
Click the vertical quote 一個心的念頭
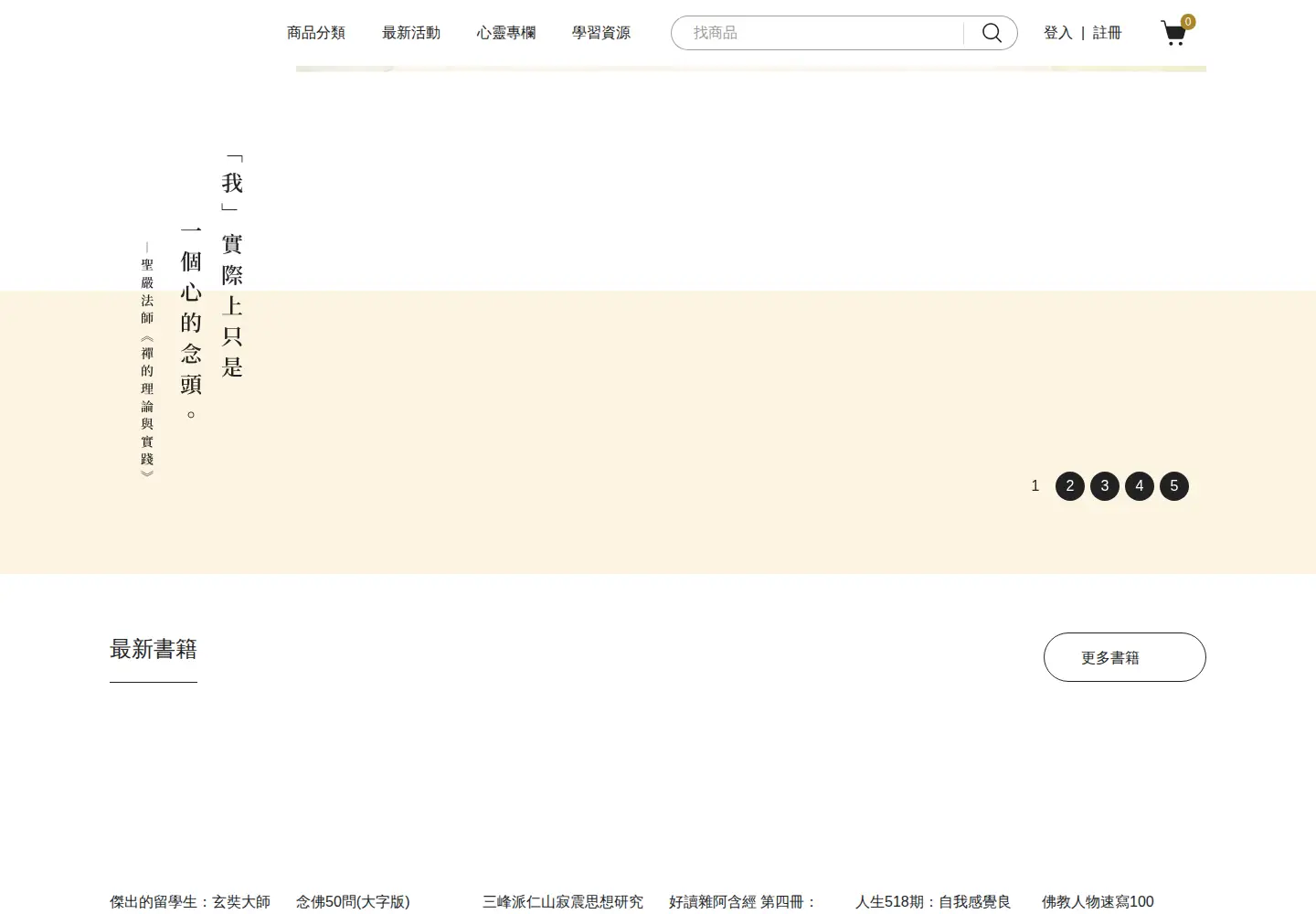[191, 322]
